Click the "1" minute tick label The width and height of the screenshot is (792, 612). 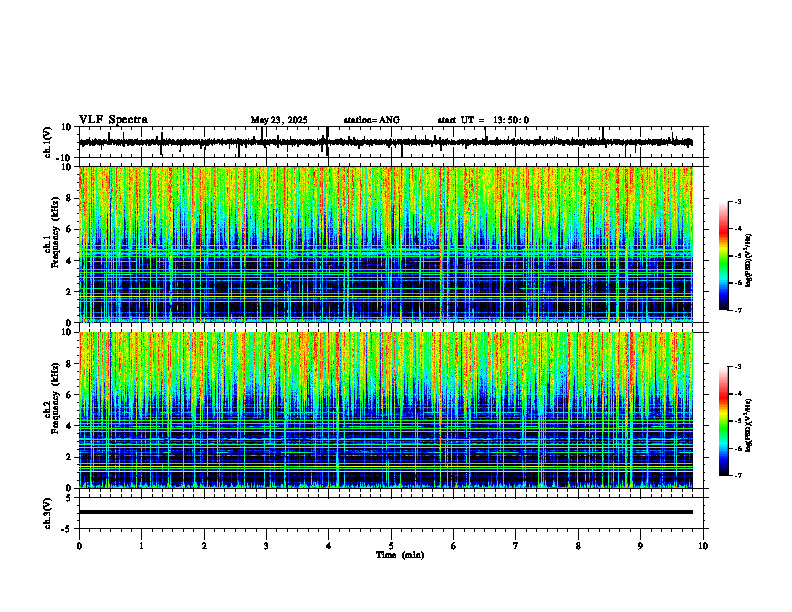[141, 546]
